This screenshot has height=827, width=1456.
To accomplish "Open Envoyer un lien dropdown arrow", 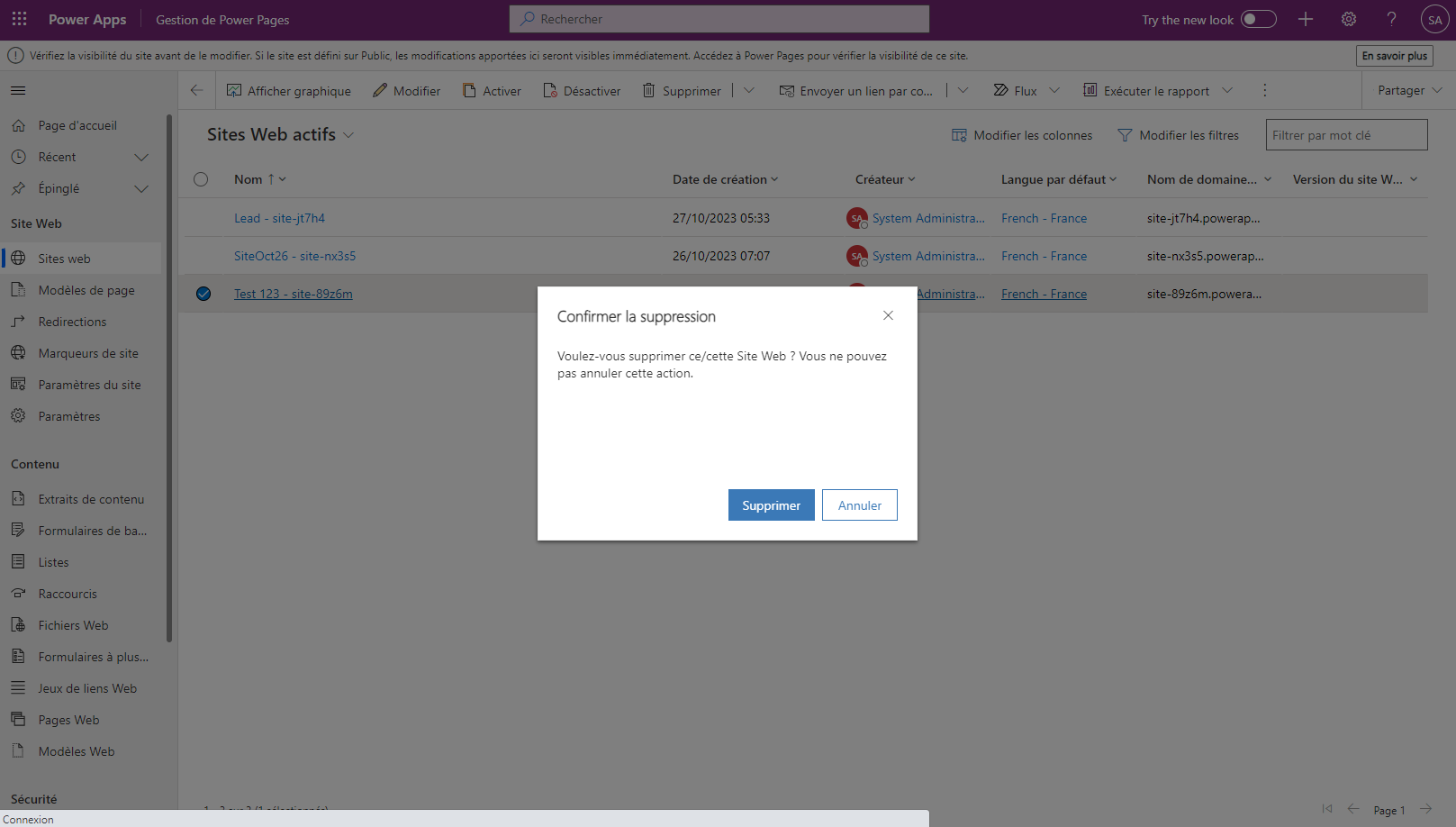I will [963, 90].
